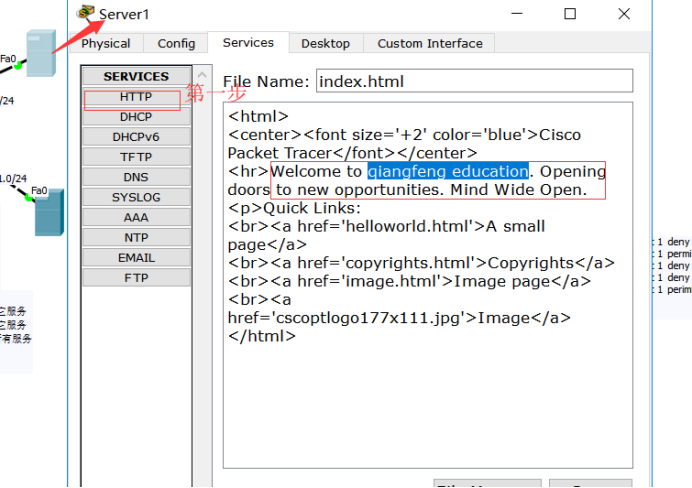This screenshot has height=488, width=692.
Task: Select the EMAIL service
Action: tap(136, 258)
